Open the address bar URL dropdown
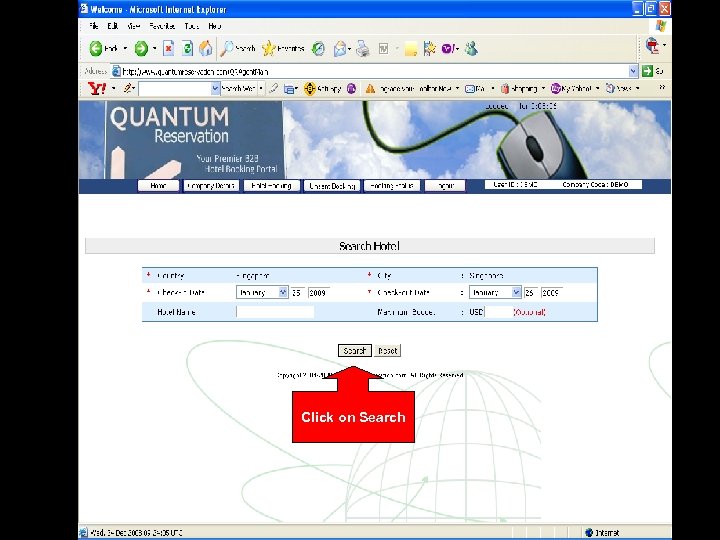 tap(634, 71)
